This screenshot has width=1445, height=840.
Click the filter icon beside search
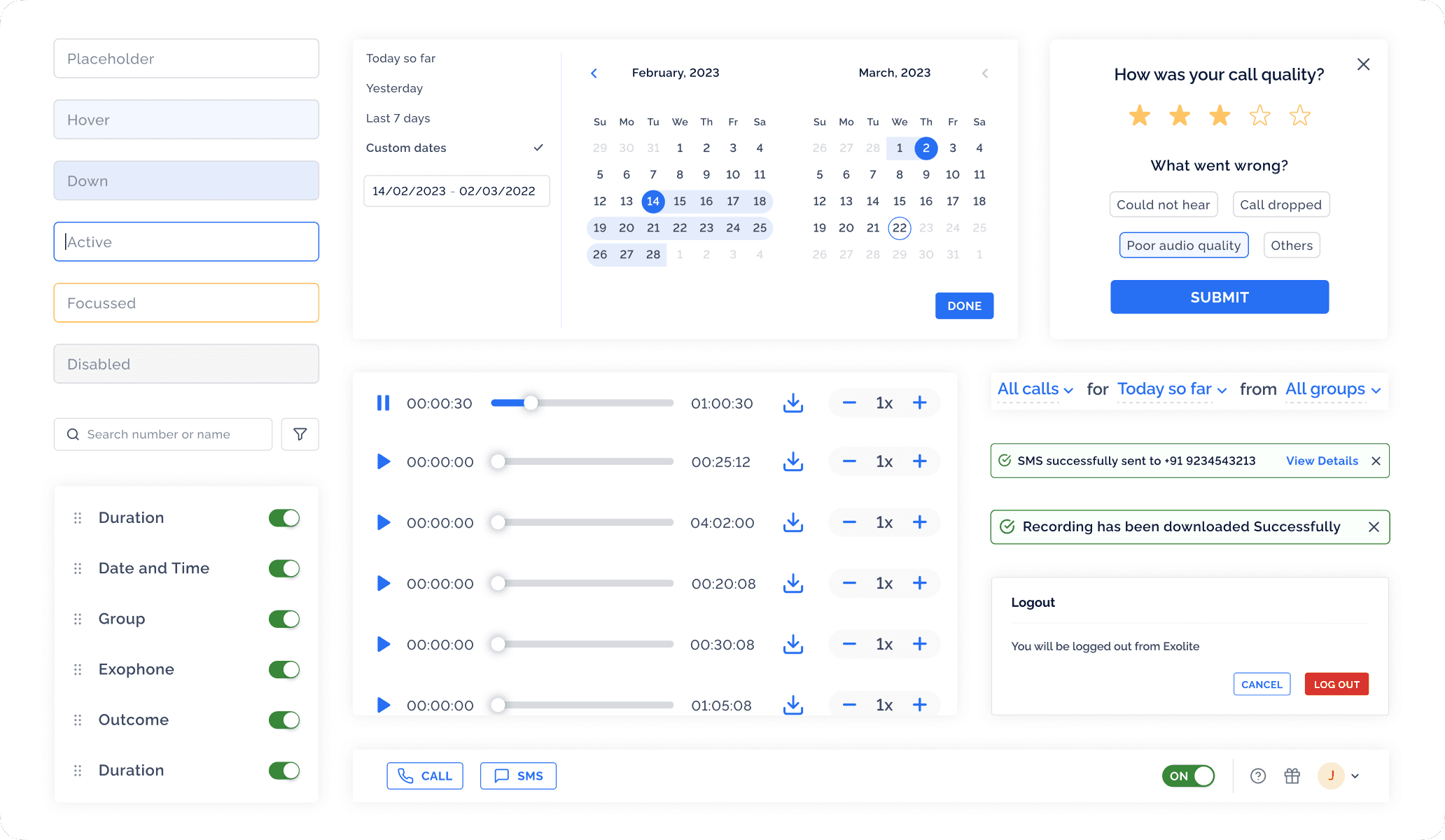300,435
